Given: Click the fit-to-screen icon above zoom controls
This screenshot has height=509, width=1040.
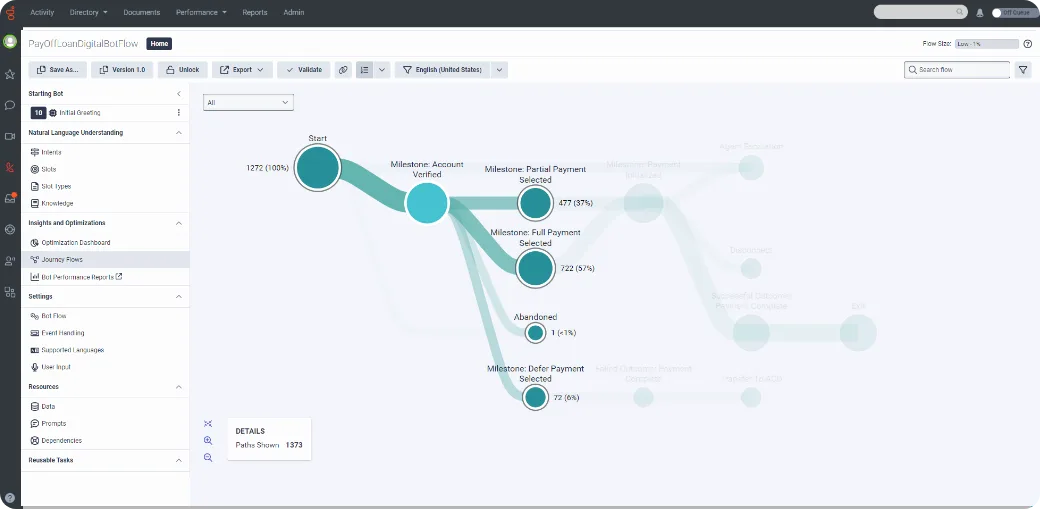Looking at the screenshot, I should [x=208, y=423].
